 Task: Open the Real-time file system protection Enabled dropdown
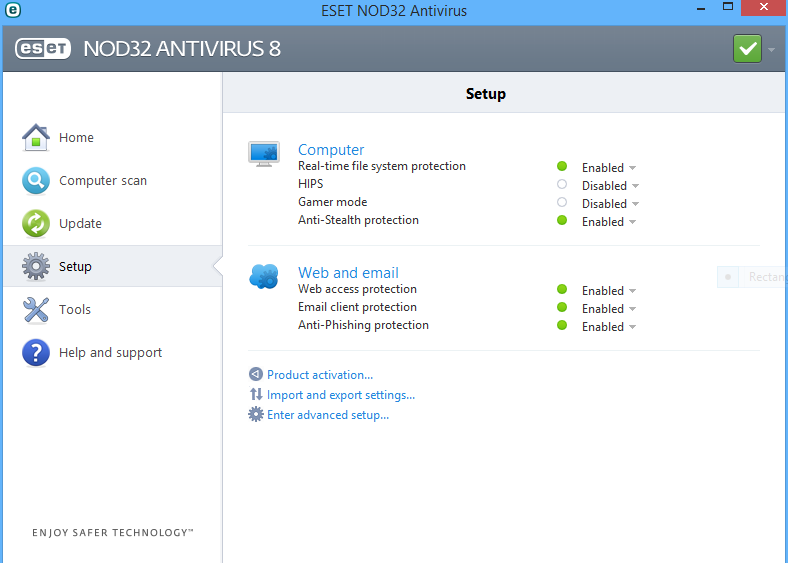click(x=609, y=167)
